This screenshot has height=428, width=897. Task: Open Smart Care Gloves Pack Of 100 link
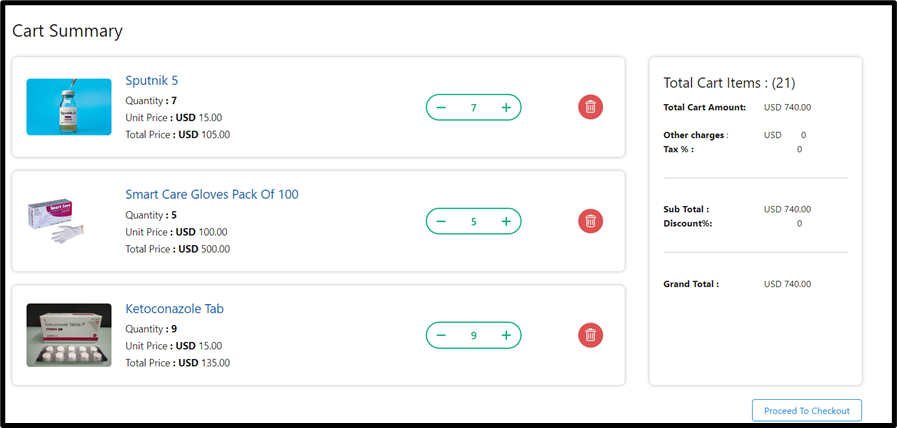coord(211,194)
